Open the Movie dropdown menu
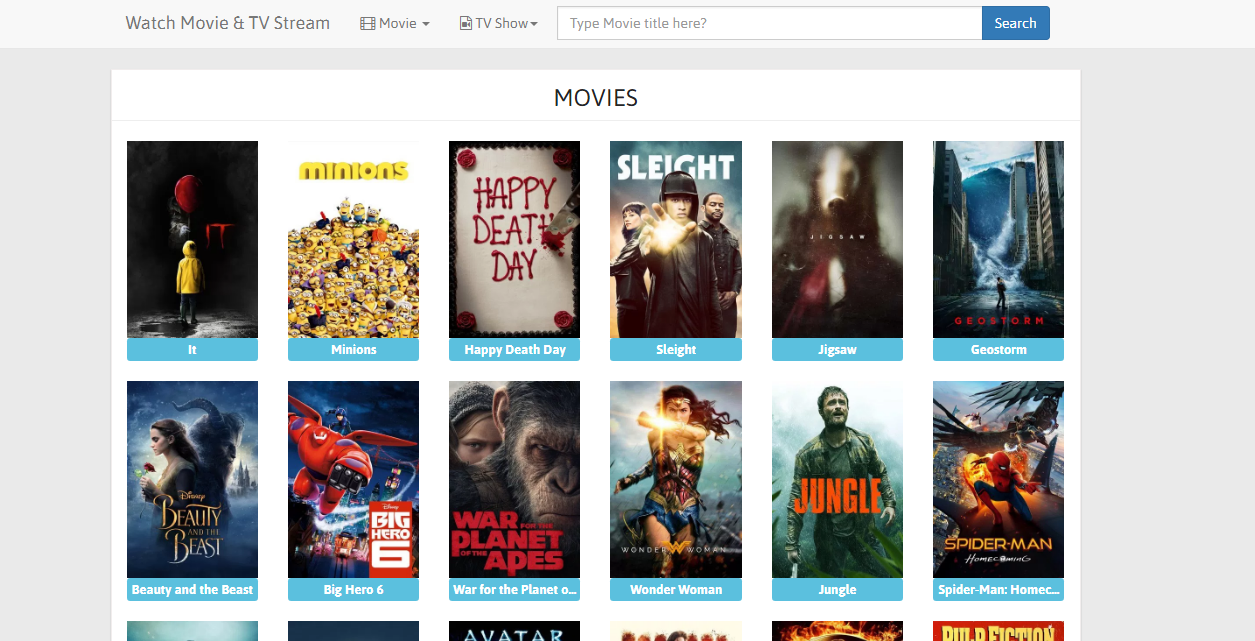The width and height of the screenshot is (1255, 641). 395,22
